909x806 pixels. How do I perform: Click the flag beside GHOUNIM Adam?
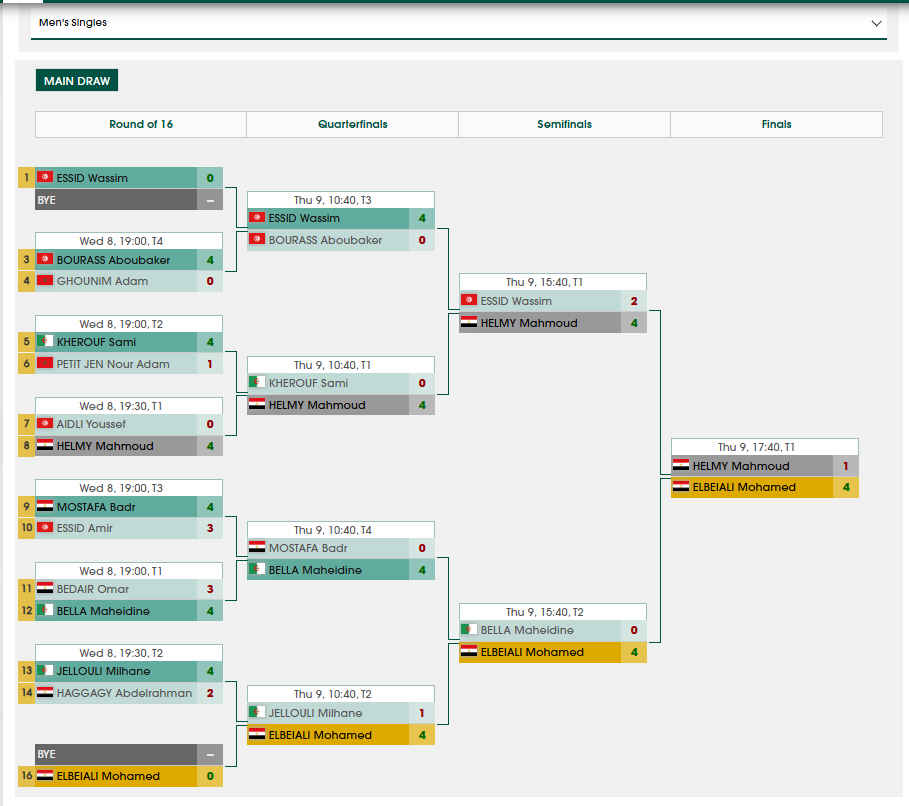(x=45, y=281)
